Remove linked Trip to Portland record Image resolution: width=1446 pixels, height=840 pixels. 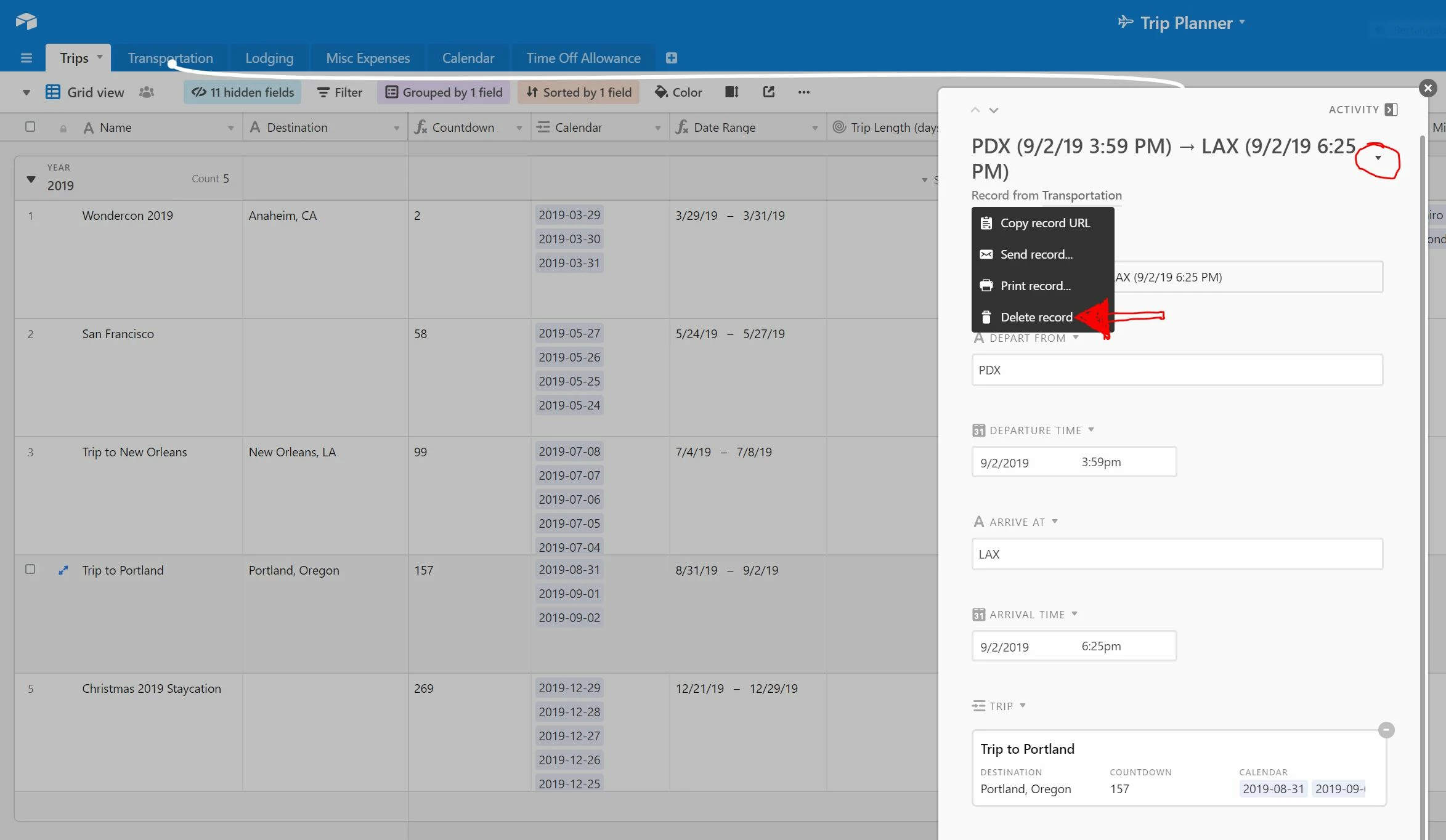click(x=1386, y=730)
